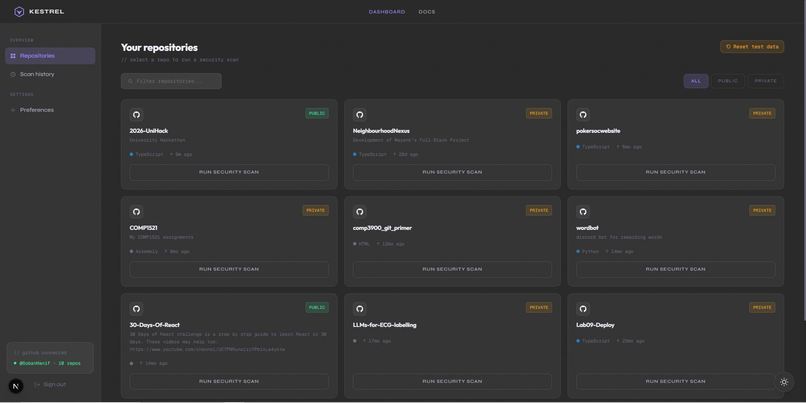Click the 2026-UniHack repository title
Screen dimensions: 806x403
tap(149, 131)
